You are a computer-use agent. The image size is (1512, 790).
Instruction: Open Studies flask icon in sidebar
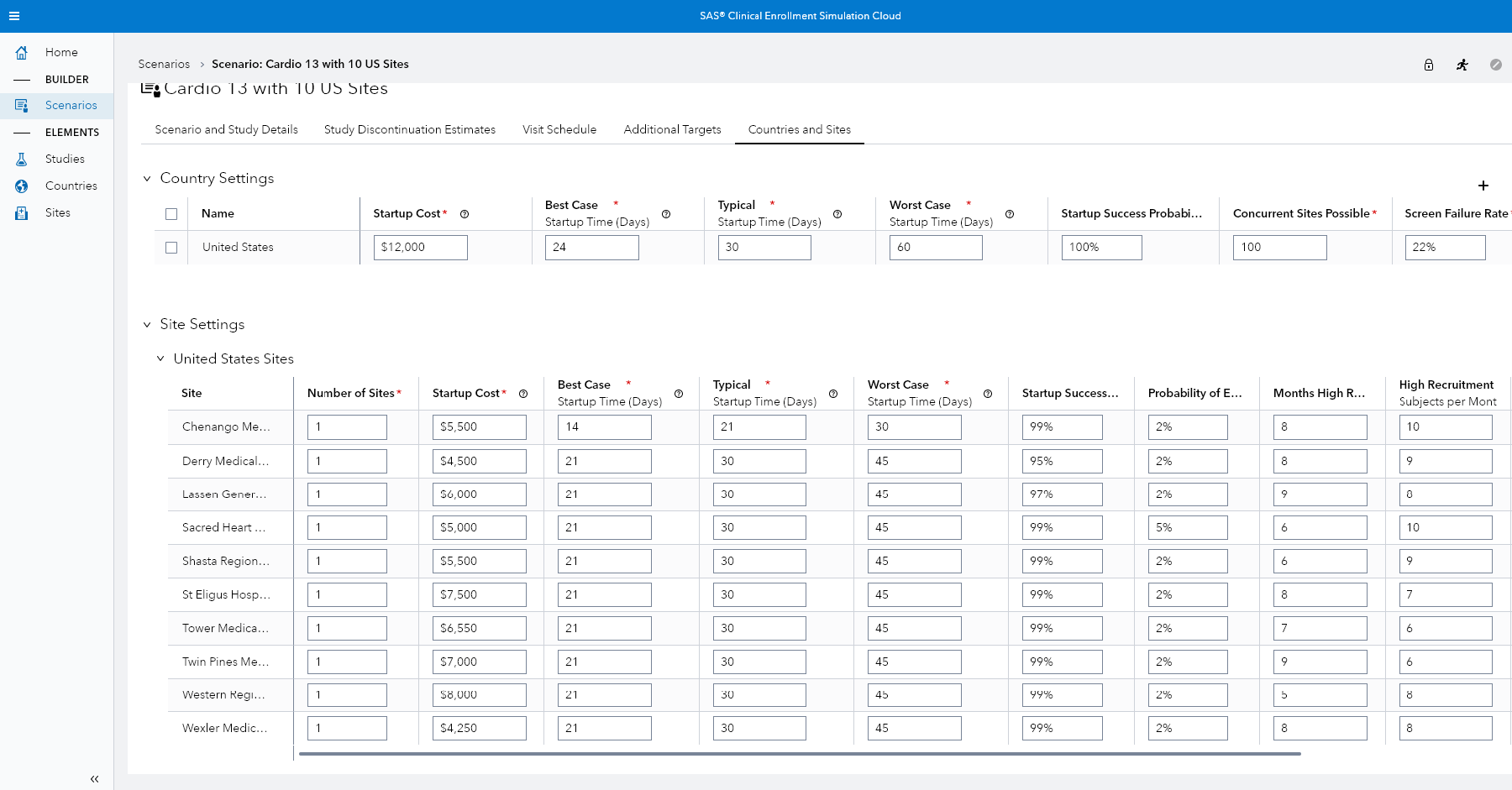click(22, 159)
